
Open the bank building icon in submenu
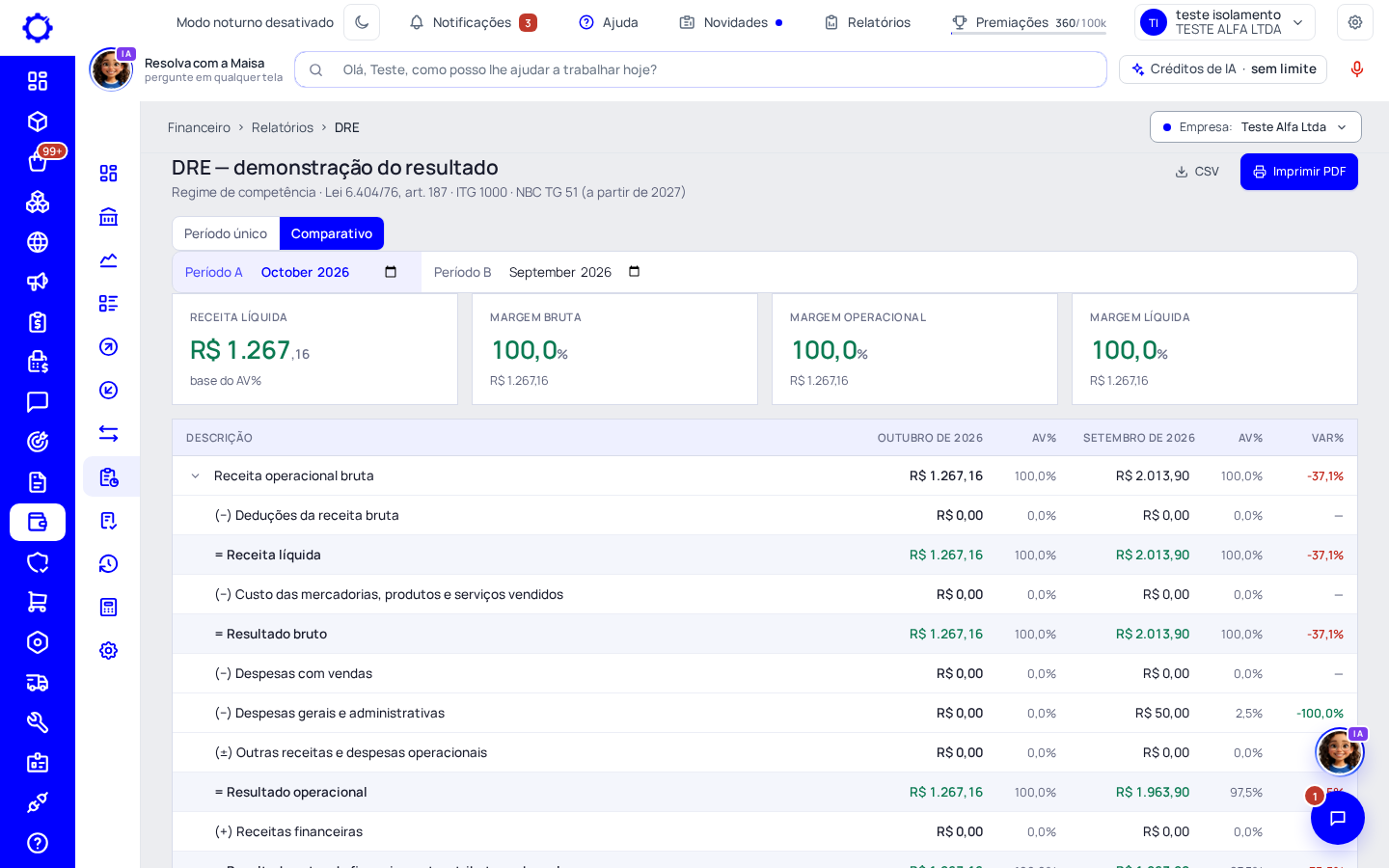(x=109, y=217)
